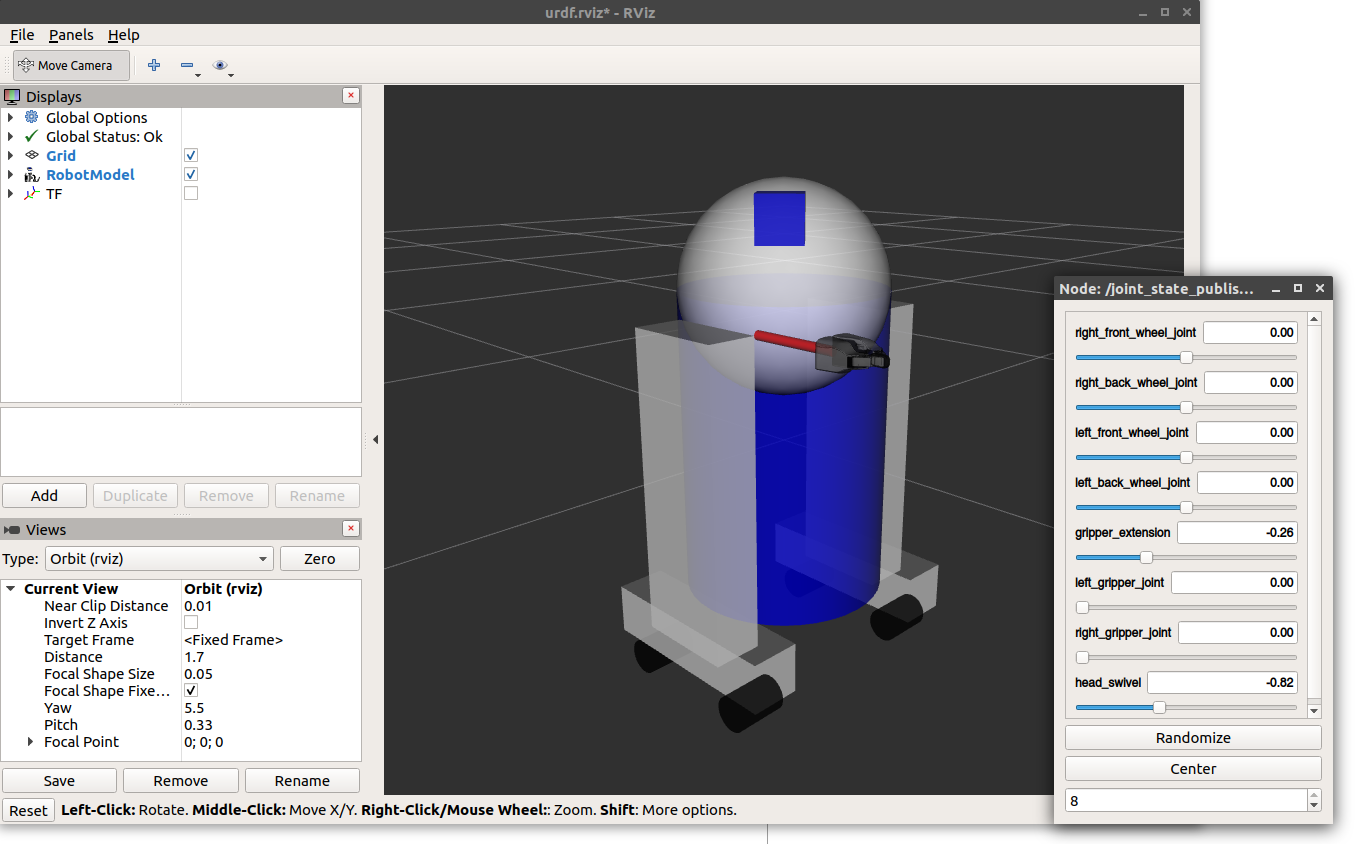Click the head_swivel slider handle

coord(1159,707)
